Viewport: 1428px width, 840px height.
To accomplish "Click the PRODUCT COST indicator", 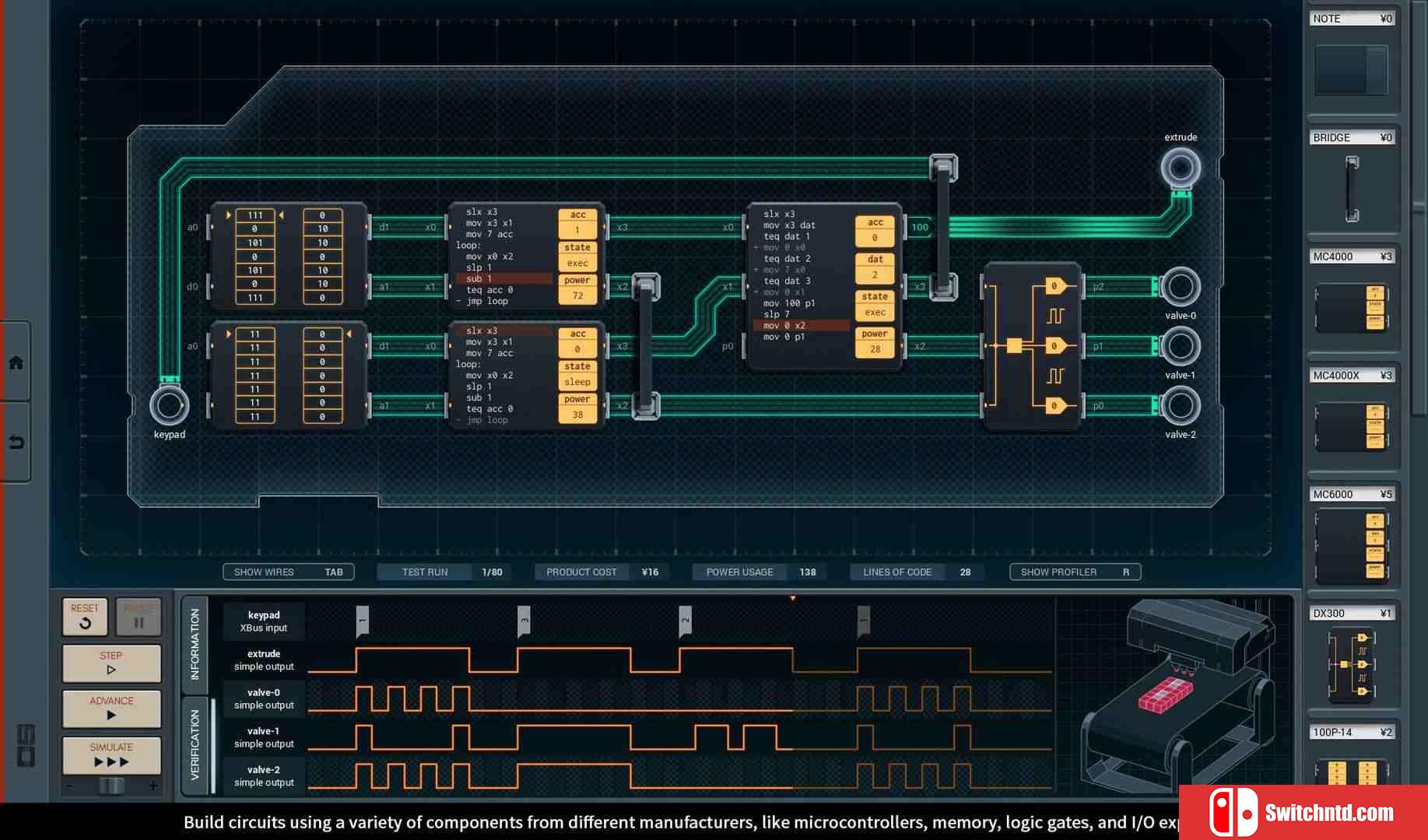I will pos(602,572).
